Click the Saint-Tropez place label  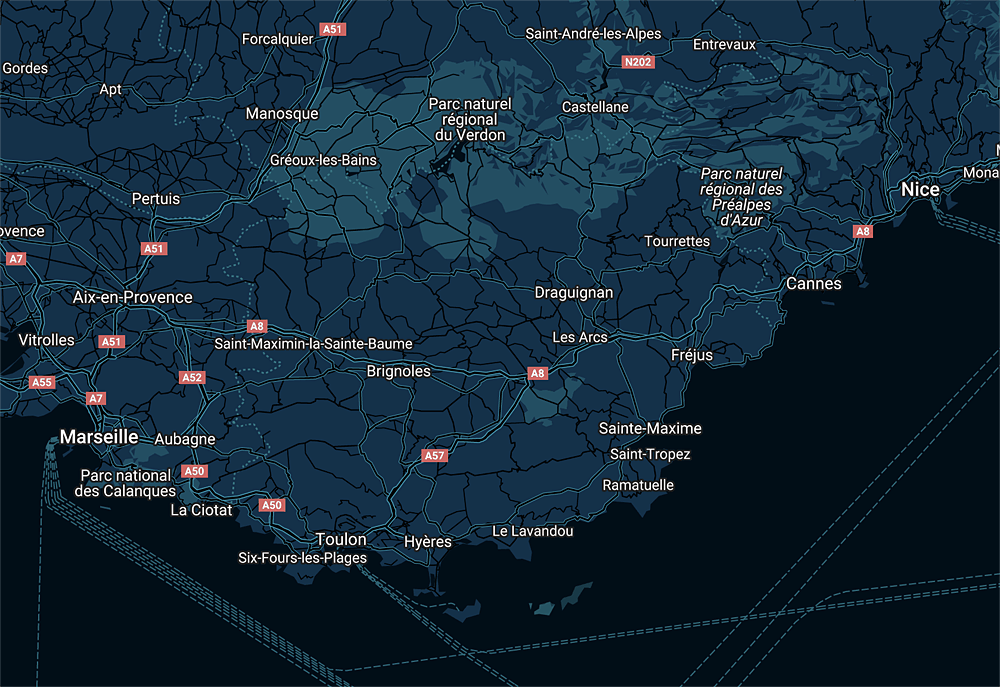pyautogui.click(x=650, y=454)
